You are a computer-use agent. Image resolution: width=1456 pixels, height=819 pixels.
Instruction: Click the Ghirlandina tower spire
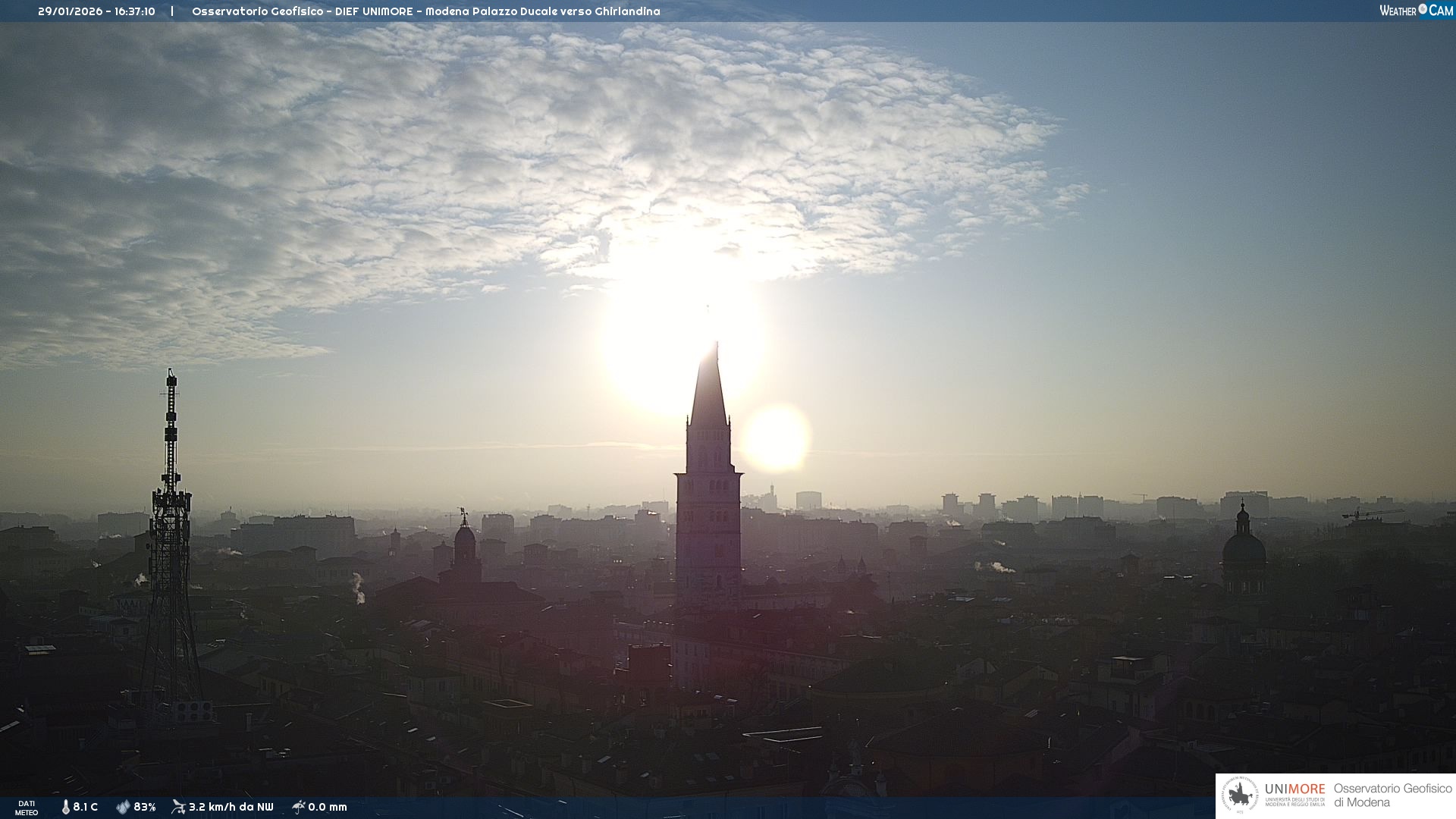[x=708, y=391]
